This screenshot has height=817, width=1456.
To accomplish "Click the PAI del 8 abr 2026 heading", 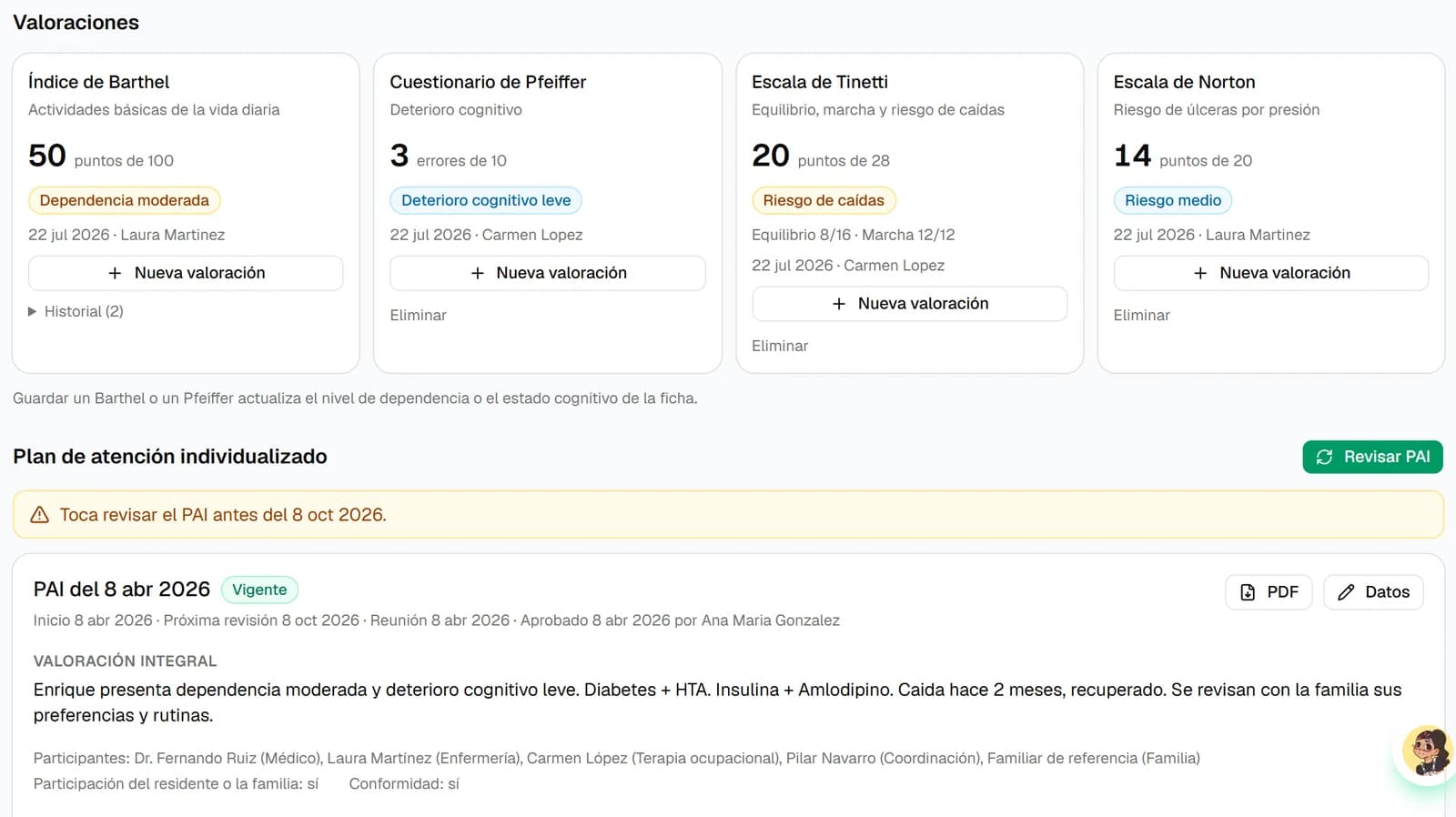I will click(122, 590).
